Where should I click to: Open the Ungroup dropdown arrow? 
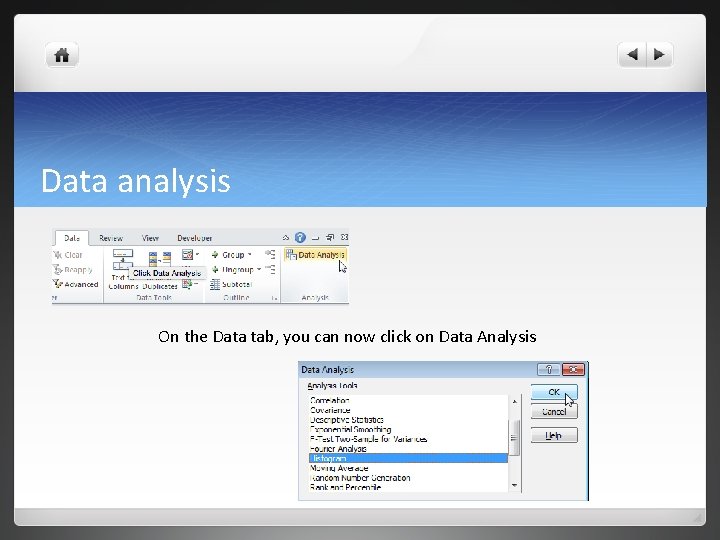click(259, 269)
